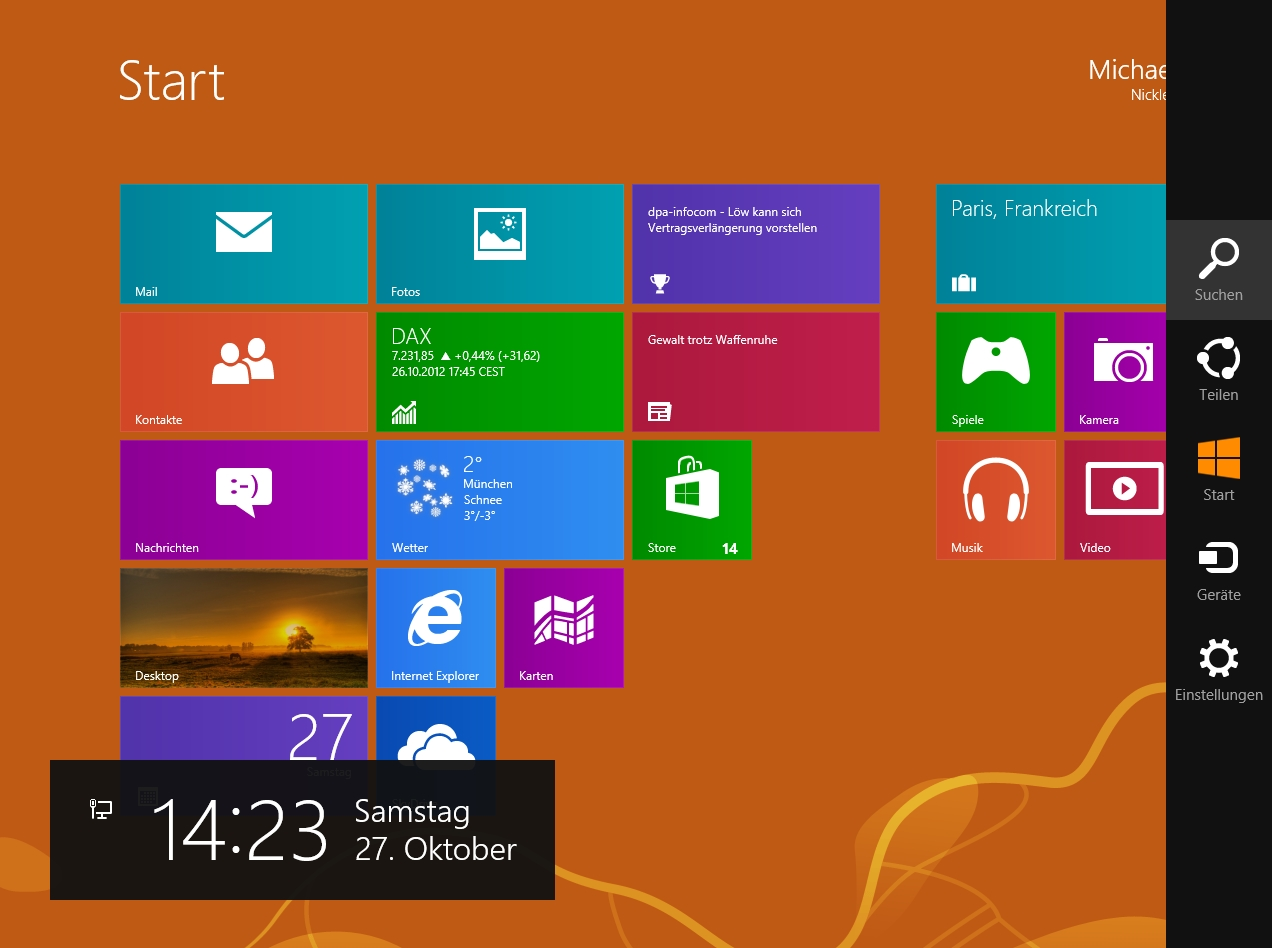The width and height of the screenshot is (1272, 948).
Task: Open the Video tile
Action: 1115,500
